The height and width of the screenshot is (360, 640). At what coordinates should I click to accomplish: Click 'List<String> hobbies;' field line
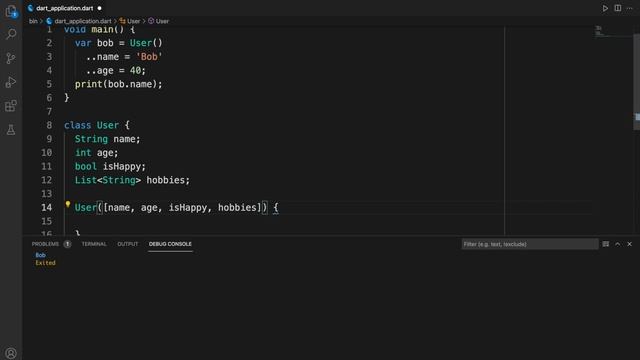click(132, 180)
